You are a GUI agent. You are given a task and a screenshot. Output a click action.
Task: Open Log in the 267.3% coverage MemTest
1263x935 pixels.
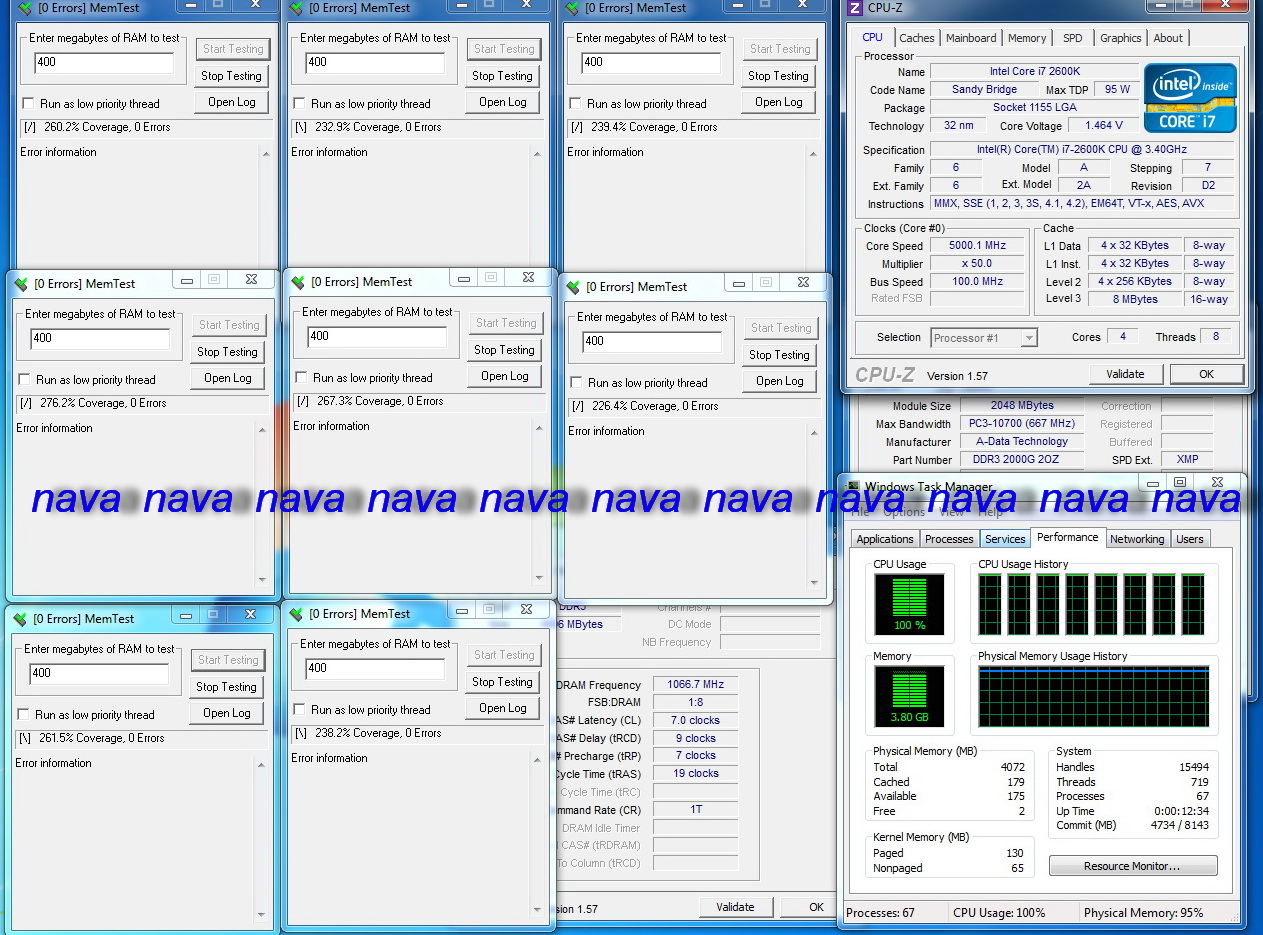point(504,376)
